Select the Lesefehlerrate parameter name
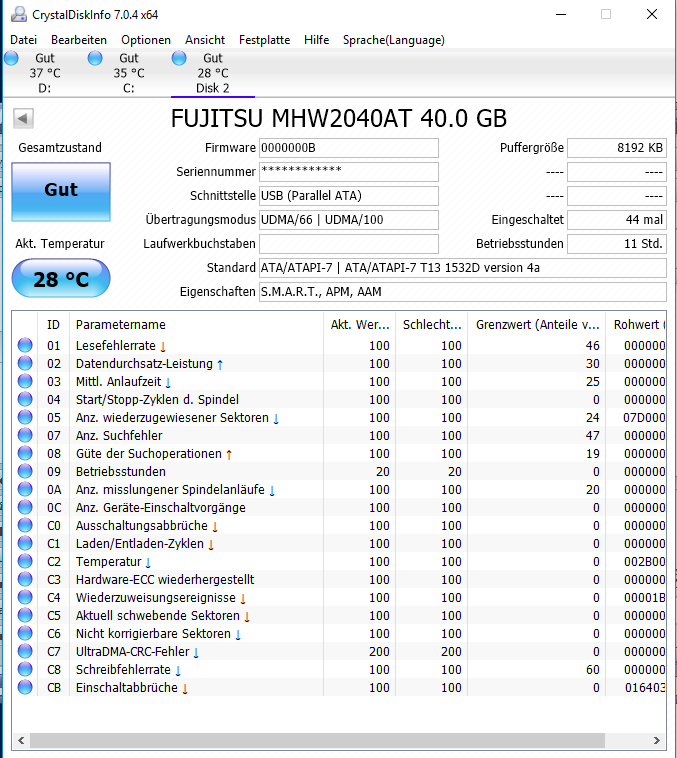677x758 pixels. [121, 346]
